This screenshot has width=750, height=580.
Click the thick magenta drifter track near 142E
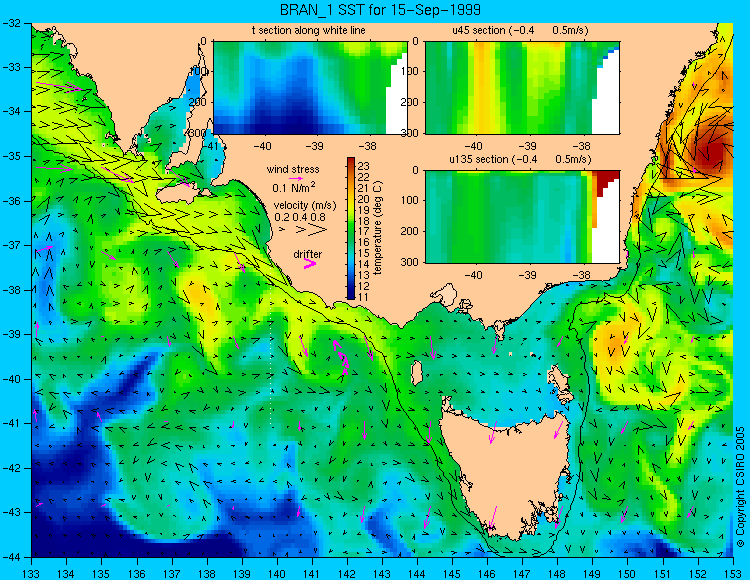click(x=341, y=356)
